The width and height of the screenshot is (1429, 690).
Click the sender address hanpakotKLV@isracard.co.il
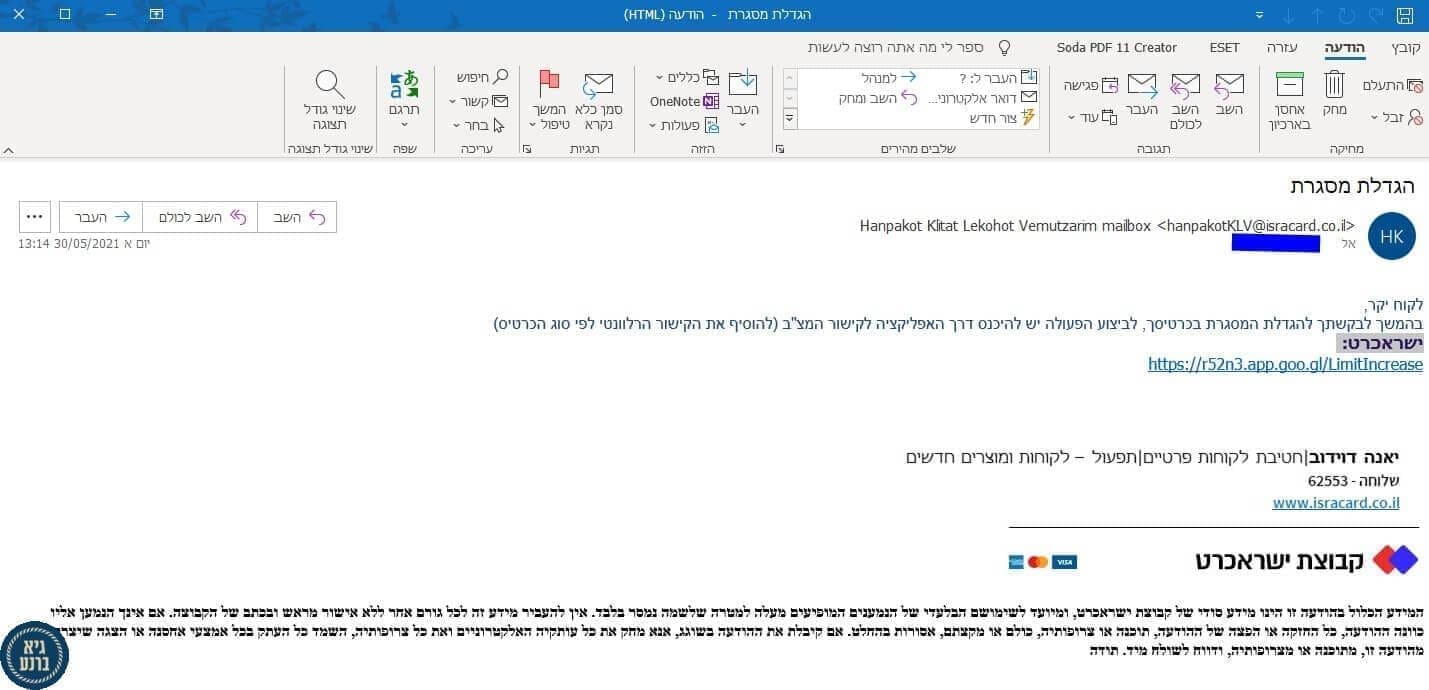[x=1256, y=226]
